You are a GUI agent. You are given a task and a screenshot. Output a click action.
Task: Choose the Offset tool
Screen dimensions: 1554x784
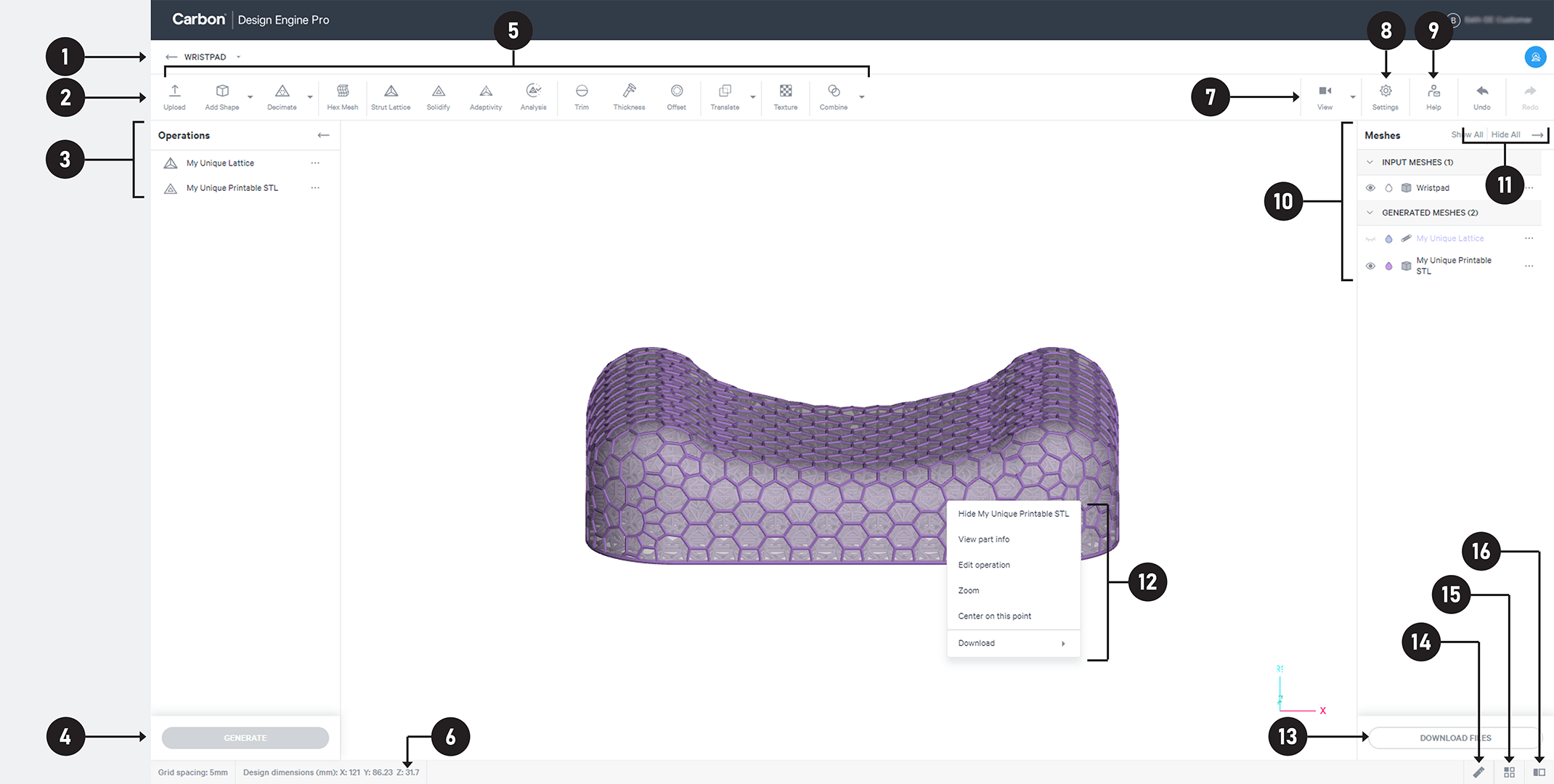(677, 97)
